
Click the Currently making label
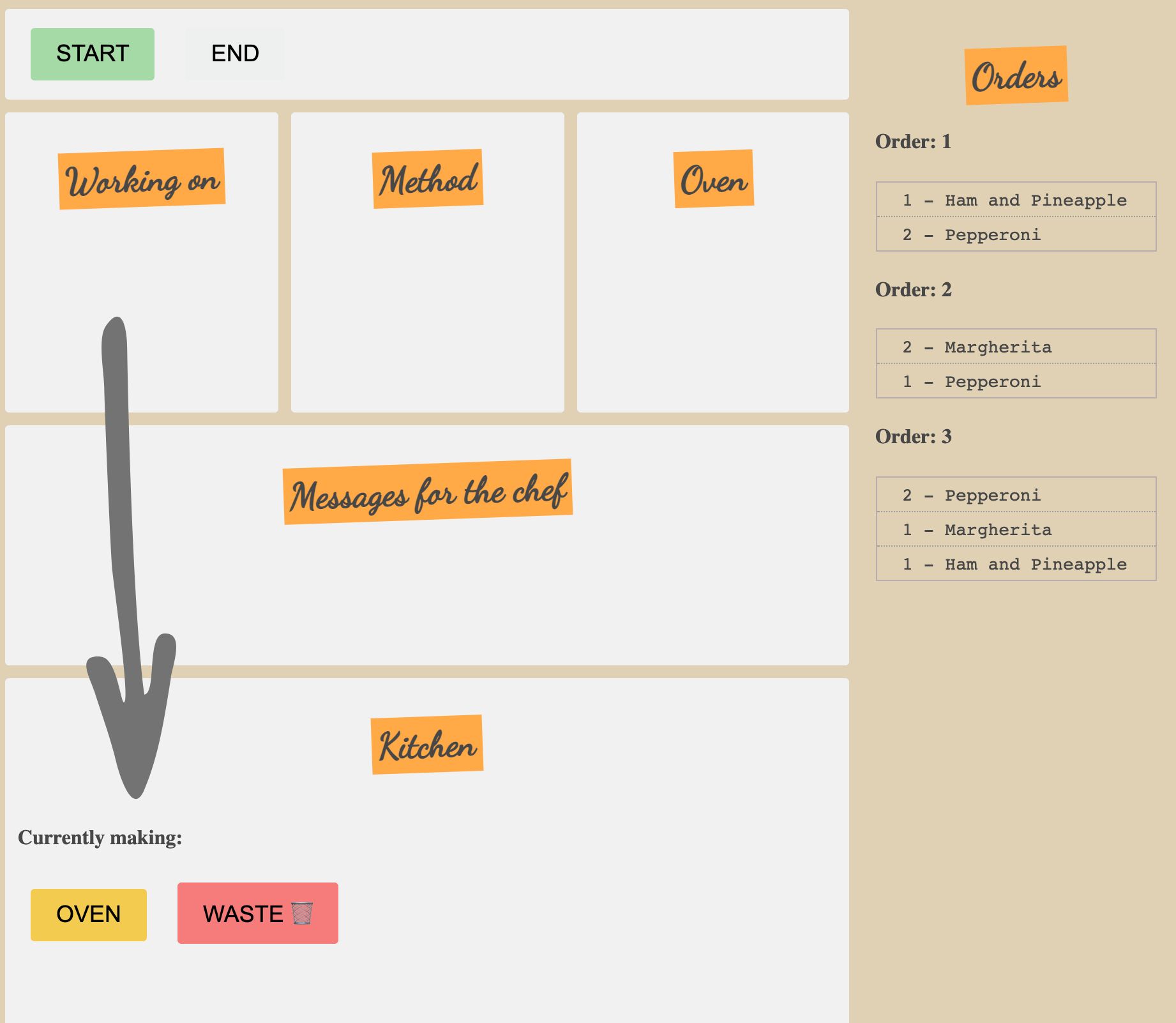[x=100, y=838]
